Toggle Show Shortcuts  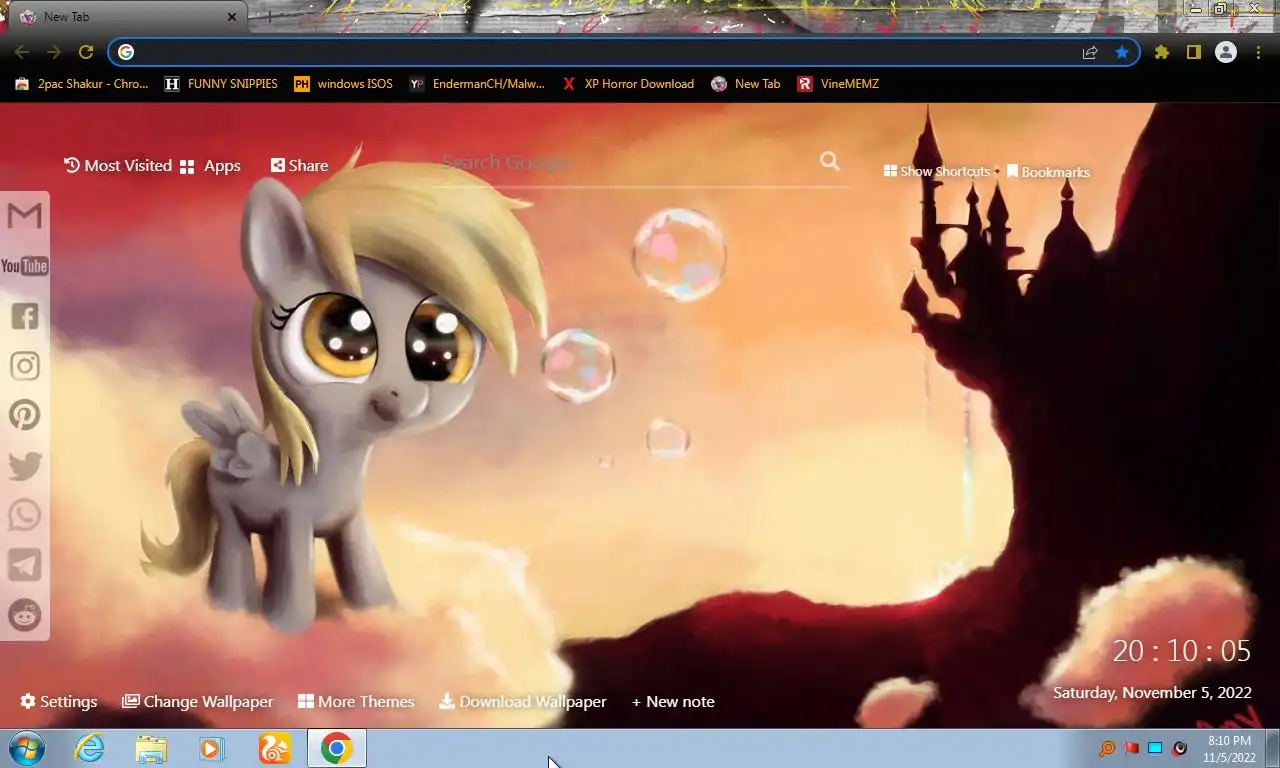coord(937,171)
